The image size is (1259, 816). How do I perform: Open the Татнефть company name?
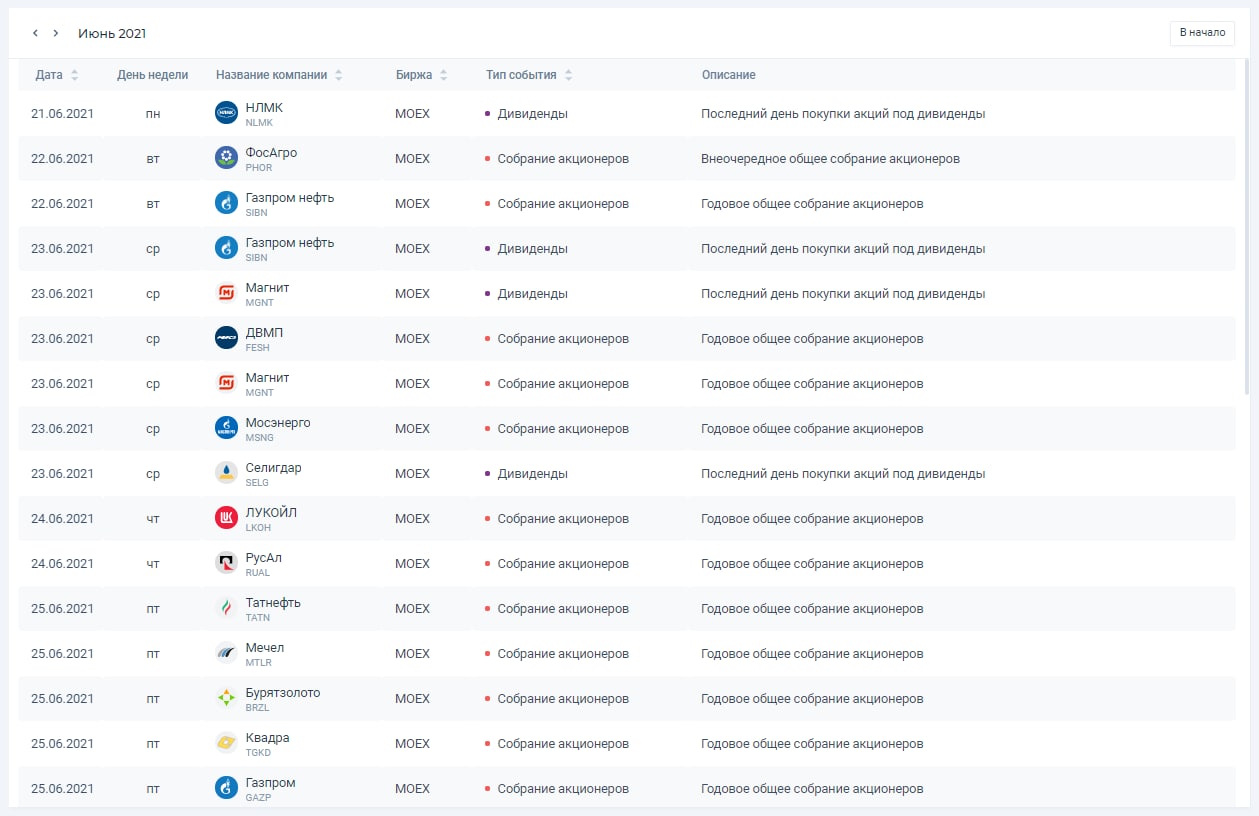tap(273, 602)
